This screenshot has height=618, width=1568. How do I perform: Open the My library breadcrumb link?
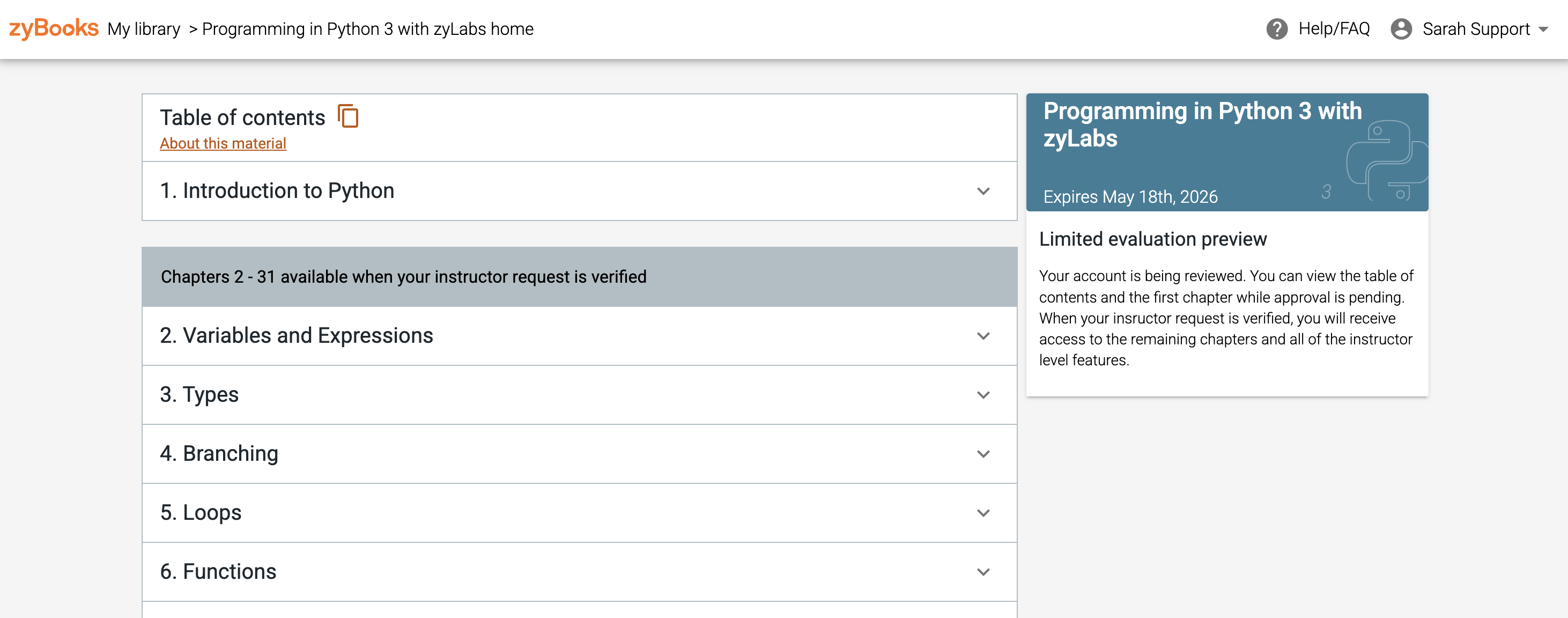[x=144, y=28]
